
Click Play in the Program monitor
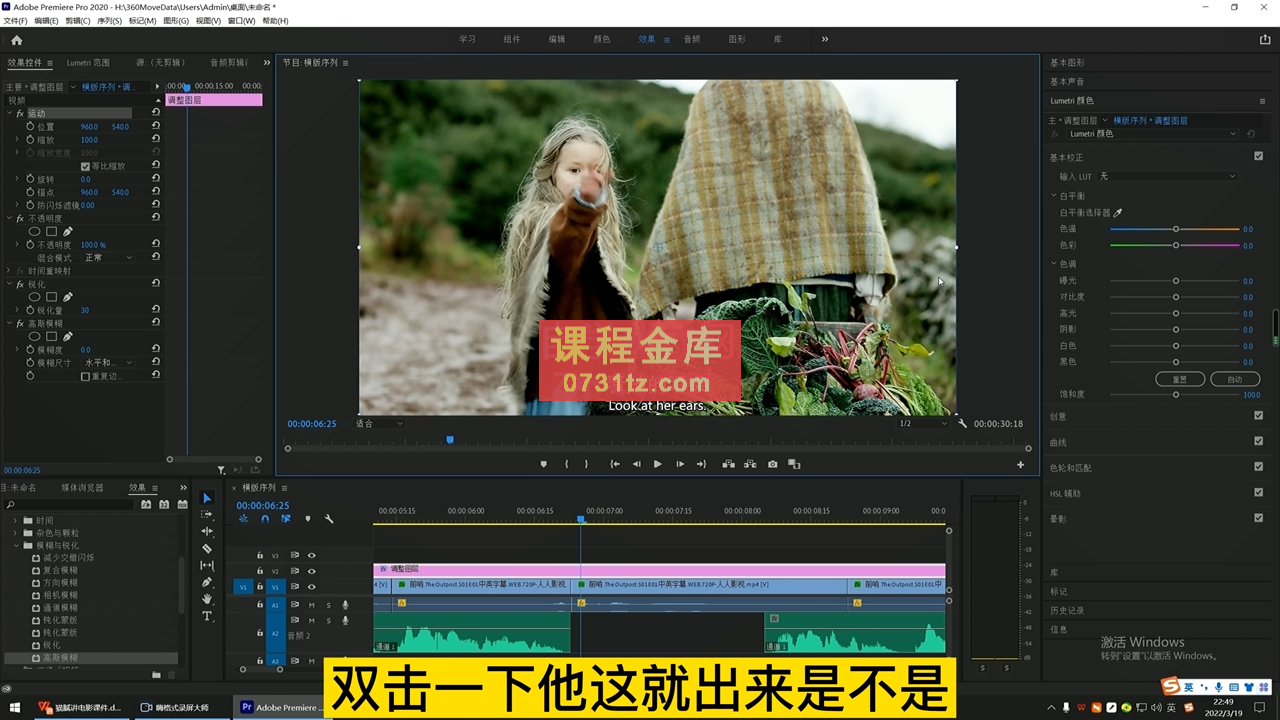click(657, 464)
